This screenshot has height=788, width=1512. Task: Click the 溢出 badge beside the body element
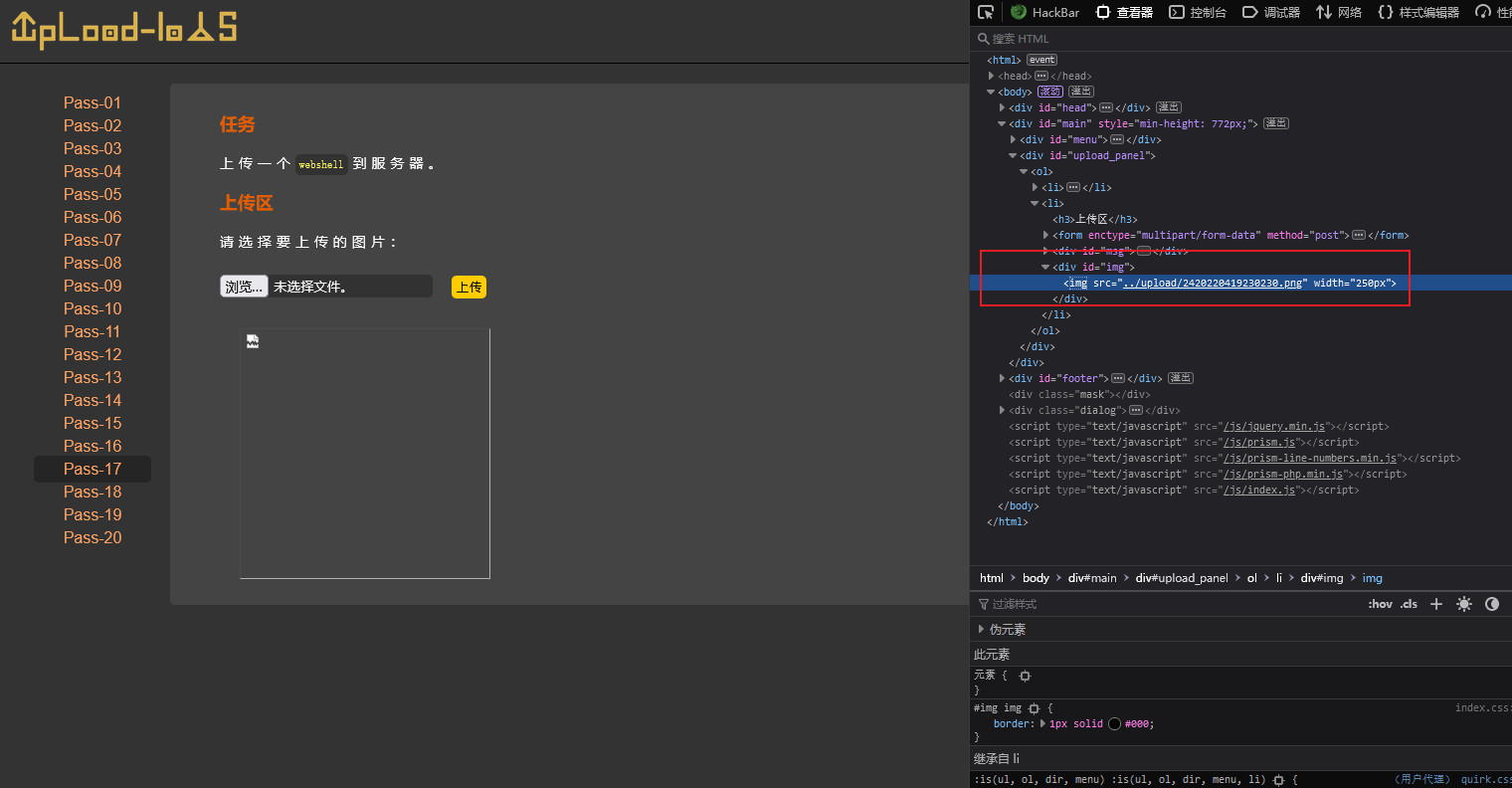(1081, 92)
